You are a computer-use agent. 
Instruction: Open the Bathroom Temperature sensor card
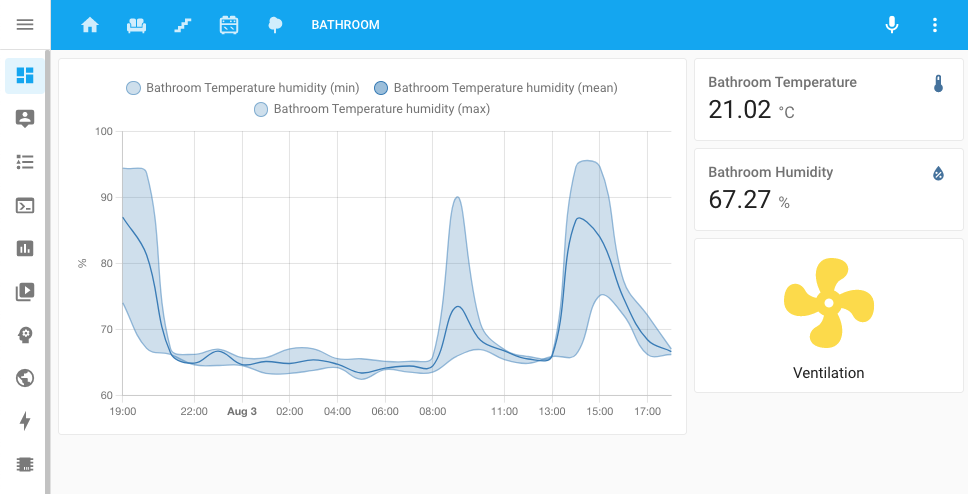coord(828,99)
